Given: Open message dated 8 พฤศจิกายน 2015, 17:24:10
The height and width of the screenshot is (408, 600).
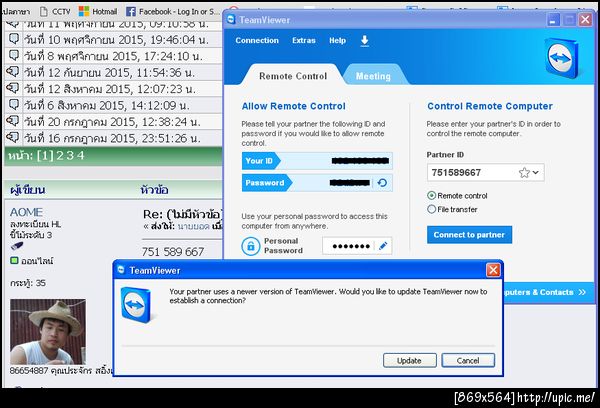Looking at the screenshot, I should pos(113,56).
